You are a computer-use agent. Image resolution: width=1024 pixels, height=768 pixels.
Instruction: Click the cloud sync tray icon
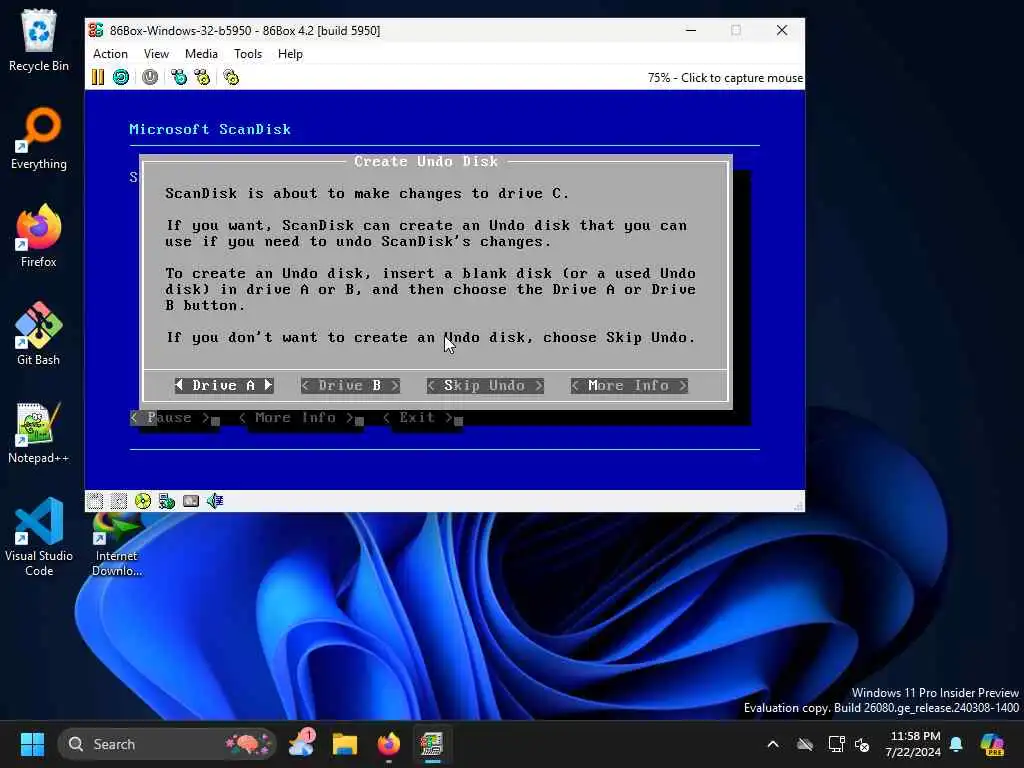805,744
